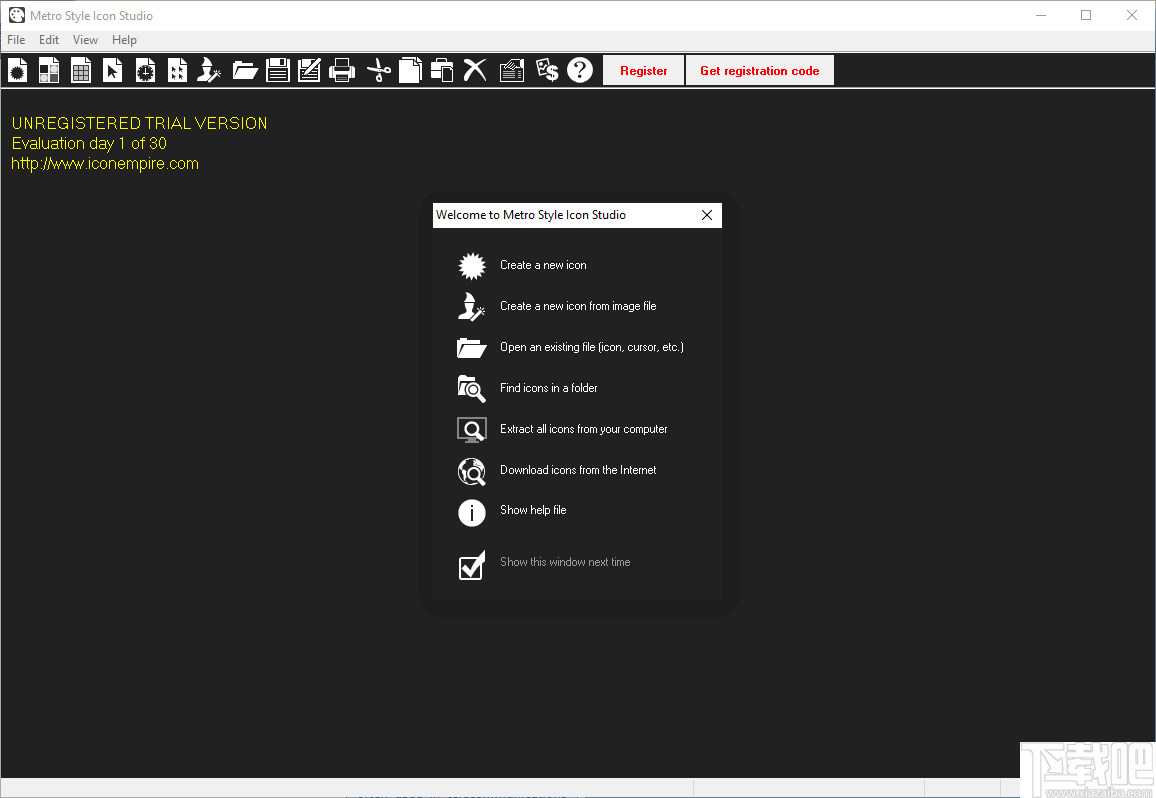Viewport: 1156px width, 798px height.
Task: Open help with the question mark icon
Action: click(x=580, y=70)
